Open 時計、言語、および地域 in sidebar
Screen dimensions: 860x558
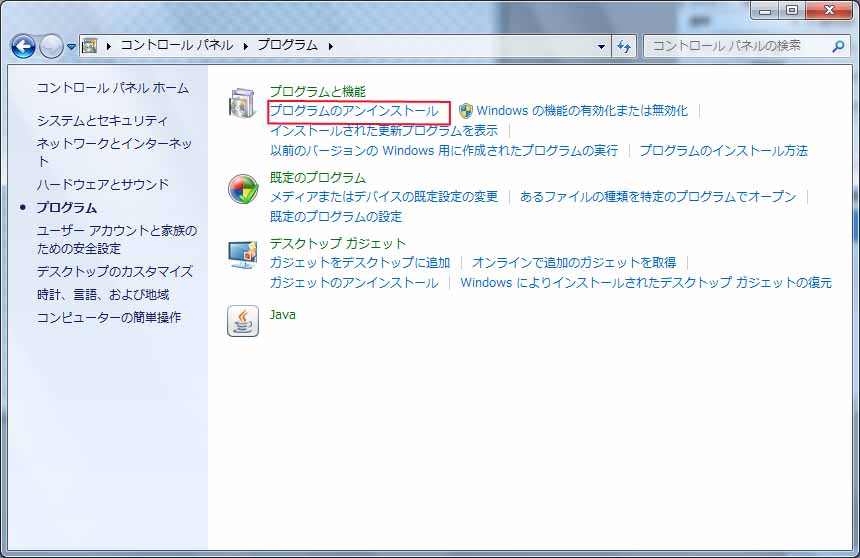point(103,295)
